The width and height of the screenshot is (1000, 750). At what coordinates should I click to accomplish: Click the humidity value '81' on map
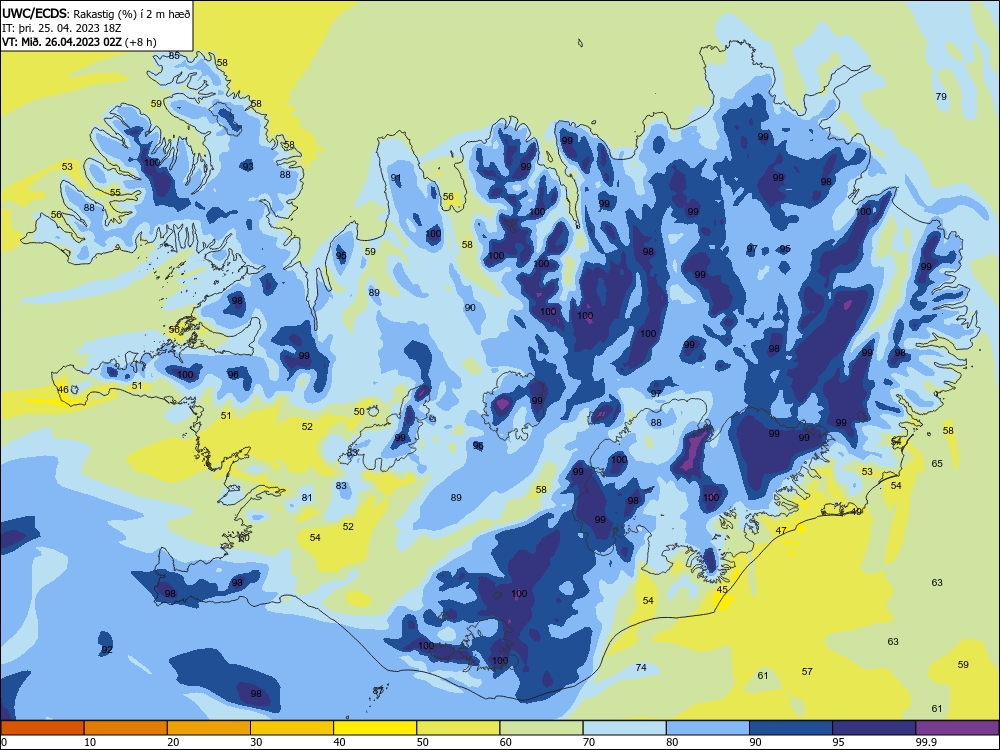click(307, 497)
